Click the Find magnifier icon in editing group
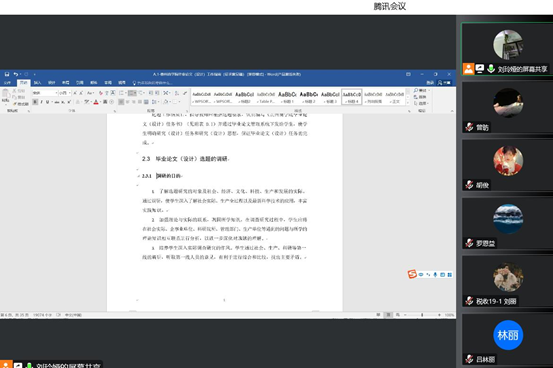Screen dimensions: 553x368 click(x=416, y=91)
